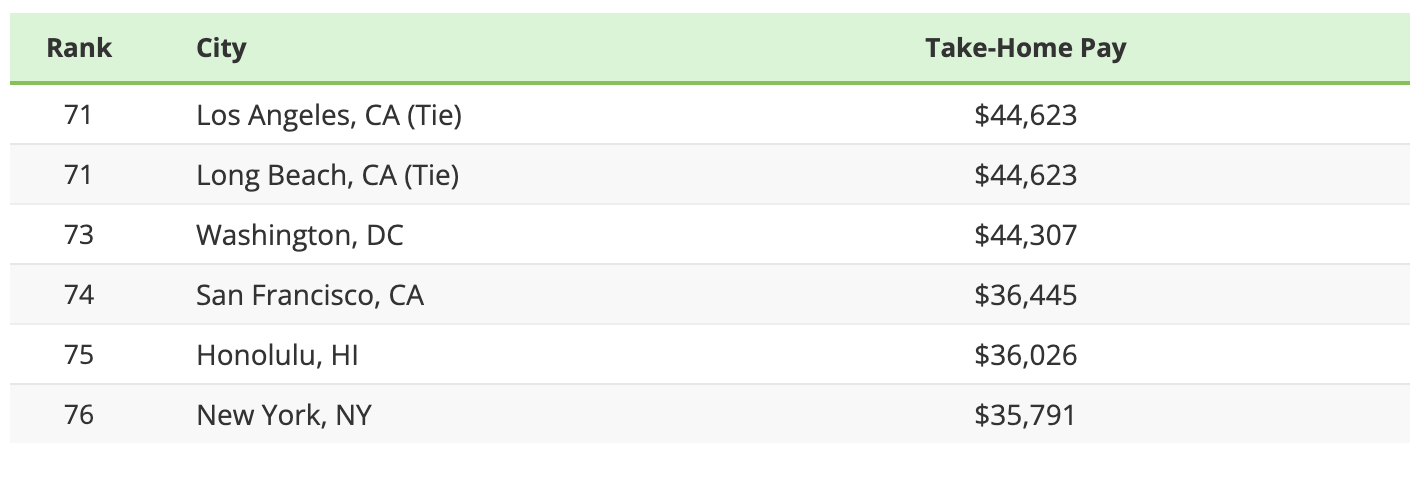Click the Rank column header
Viewport: 1424px width, 490px height.
click(78, 48)
